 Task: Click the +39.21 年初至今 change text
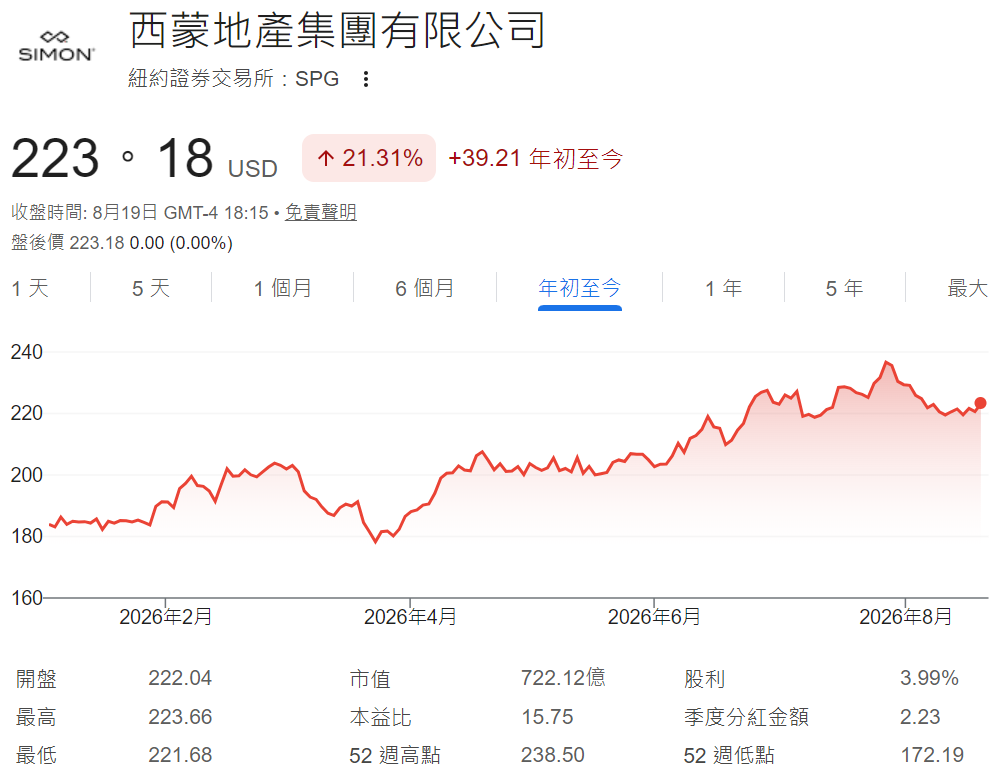coord(536,158)
